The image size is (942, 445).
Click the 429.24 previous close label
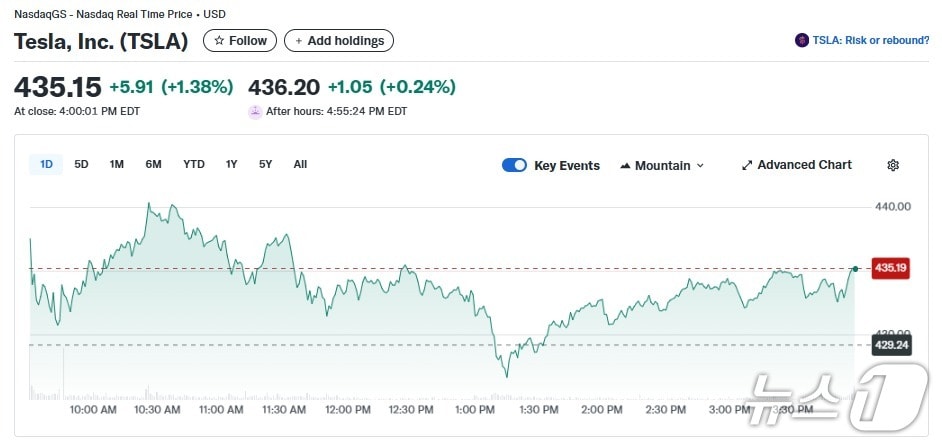(890, 345)
